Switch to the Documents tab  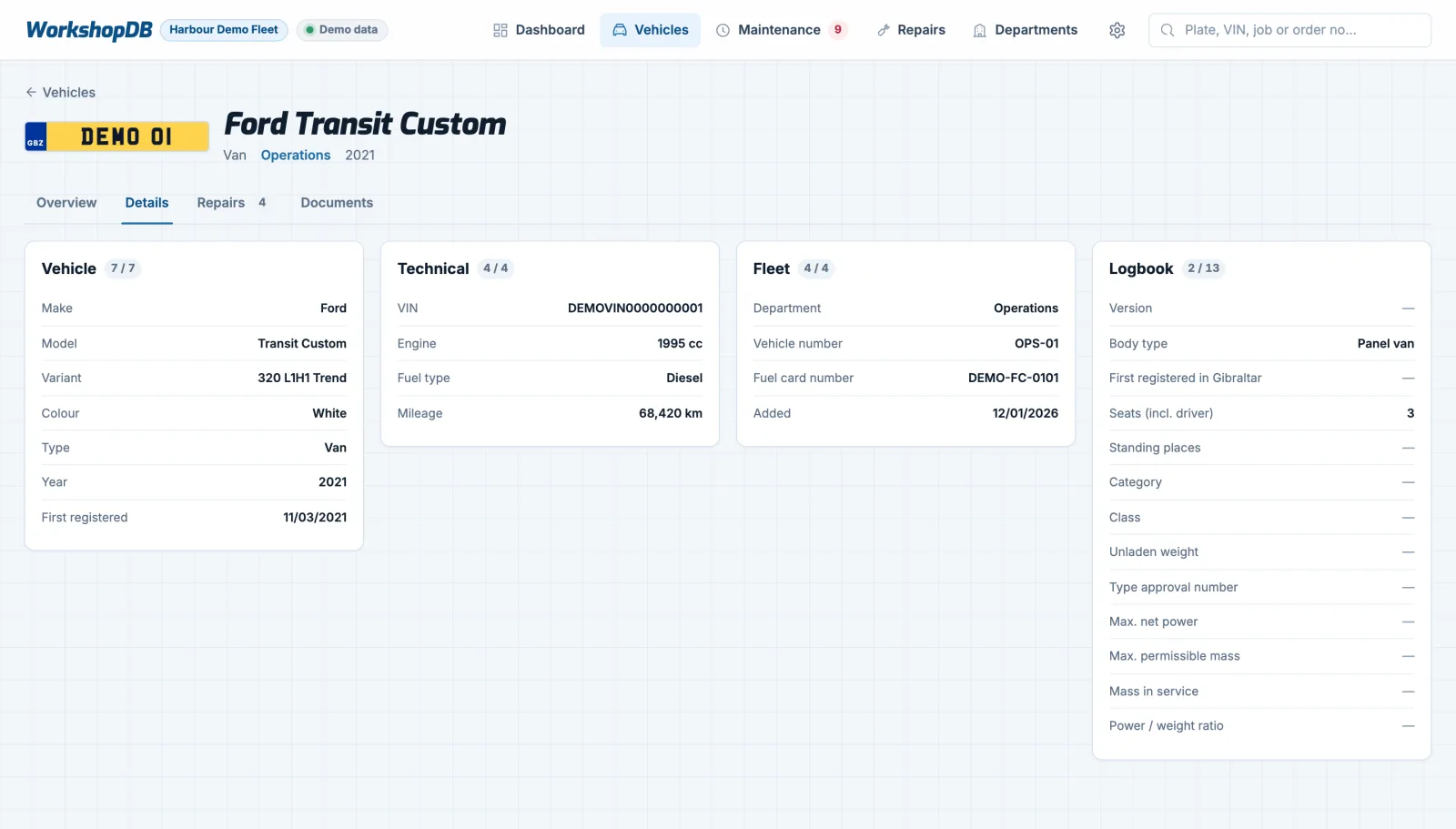click(x=337, y=203)
